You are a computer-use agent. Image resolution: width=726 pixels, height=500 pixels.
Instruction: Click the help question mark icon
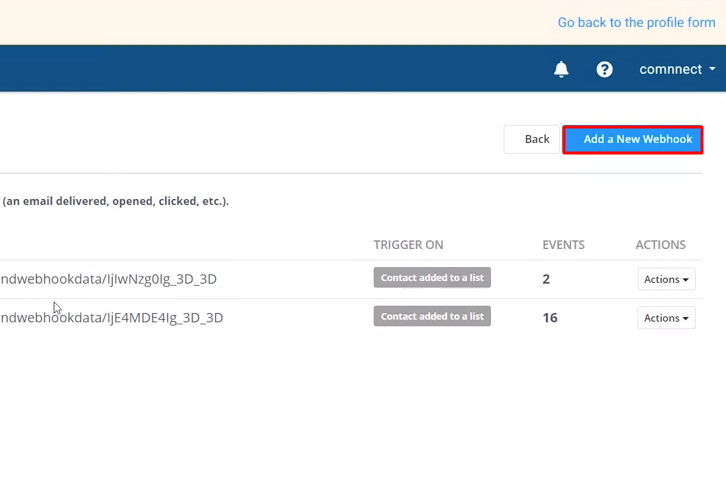pyautogui.click(x=604, y=69)
